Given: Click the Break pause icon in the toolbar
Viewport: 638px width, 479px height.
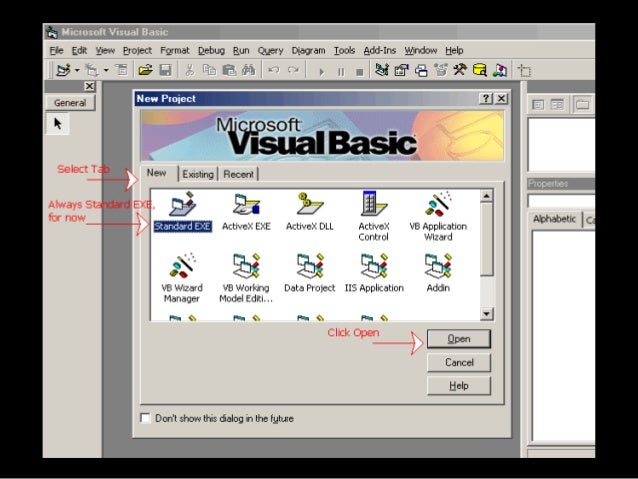Looking at the screenshot, I should coord(341,72).
